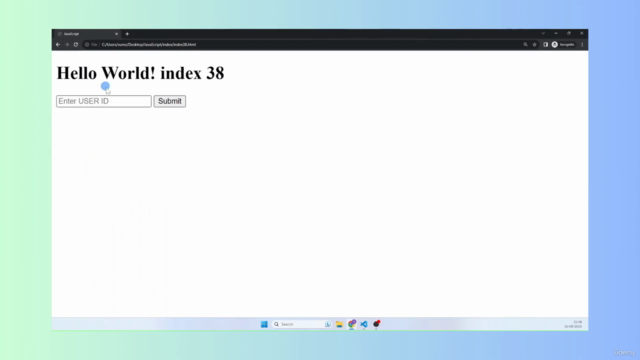Open the Windows Start menu
640x360 pixels.
click(264, 324)
